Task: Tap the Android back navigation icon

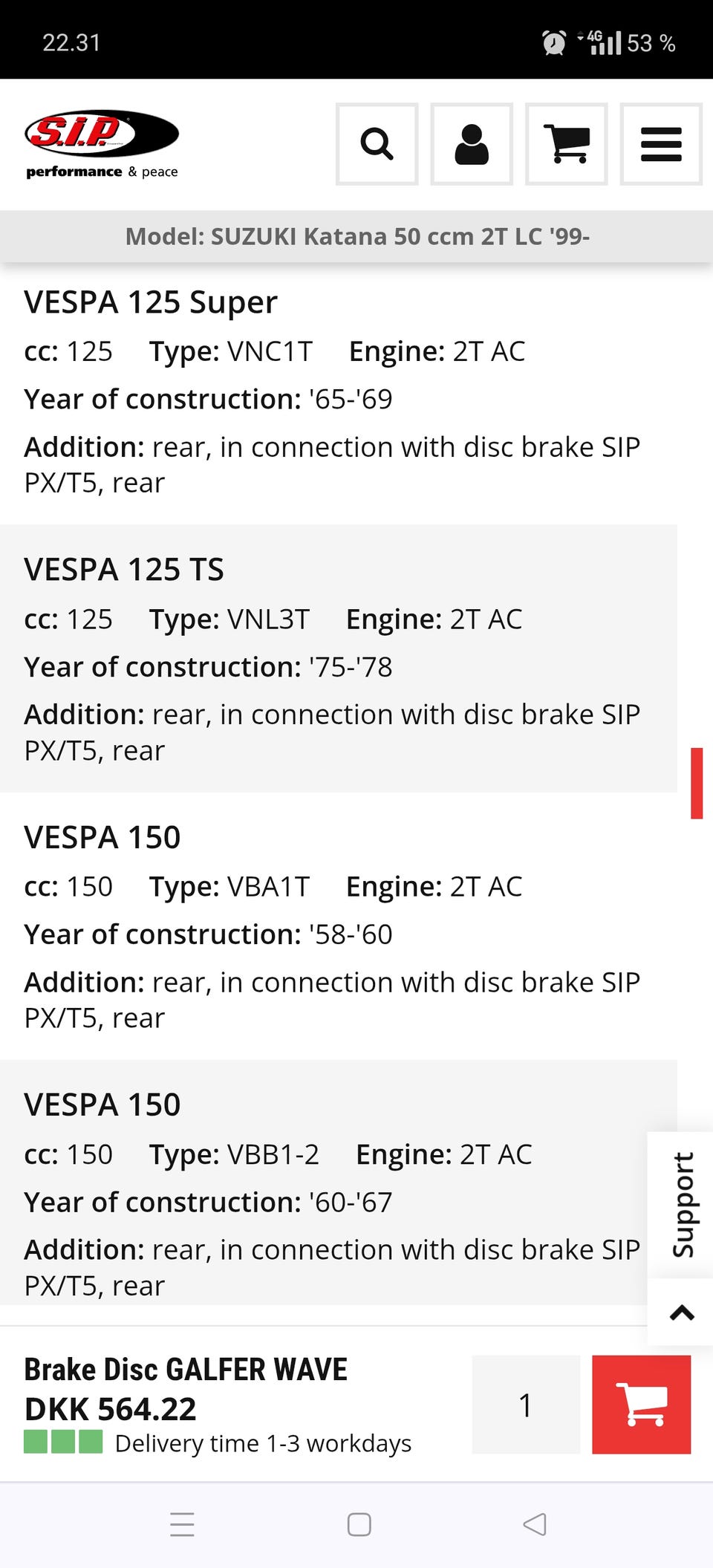Action: click(535, 1524)
